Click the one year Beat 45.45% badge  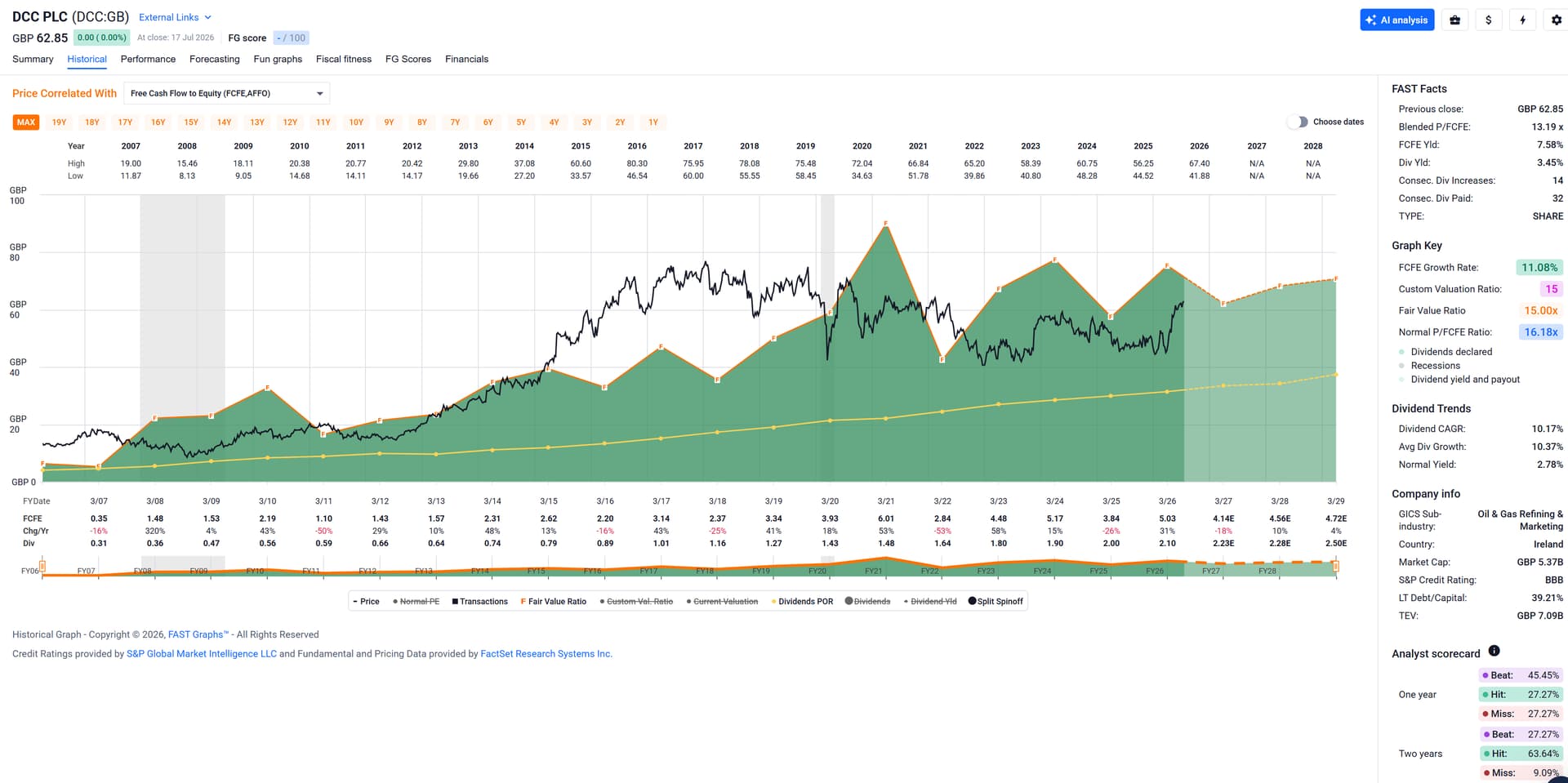(x=1521, y=675)
